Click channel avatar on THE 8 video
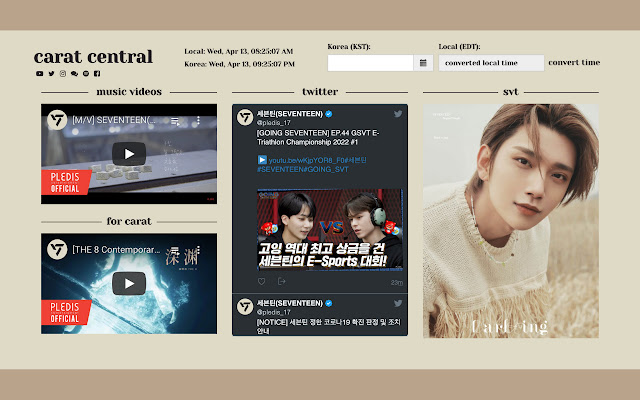640x400 pixels. [57, 250]
